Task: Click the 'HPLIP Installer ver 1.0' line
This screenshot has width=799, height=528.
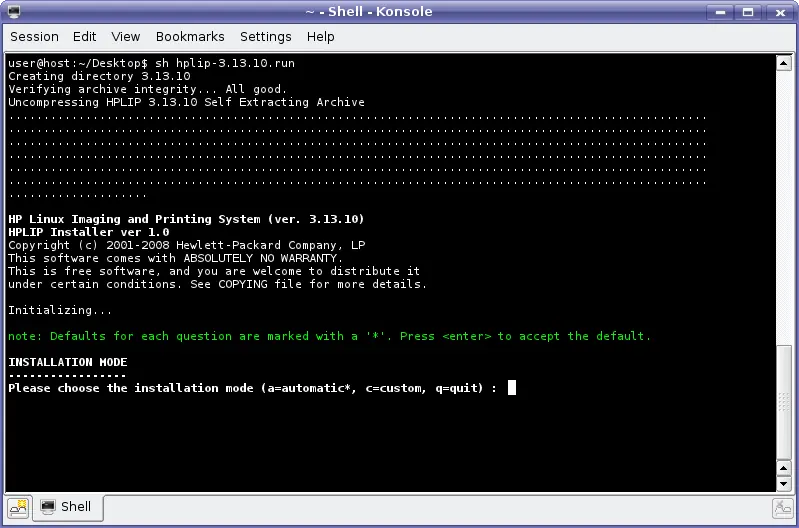Action: tap(89, 232)
